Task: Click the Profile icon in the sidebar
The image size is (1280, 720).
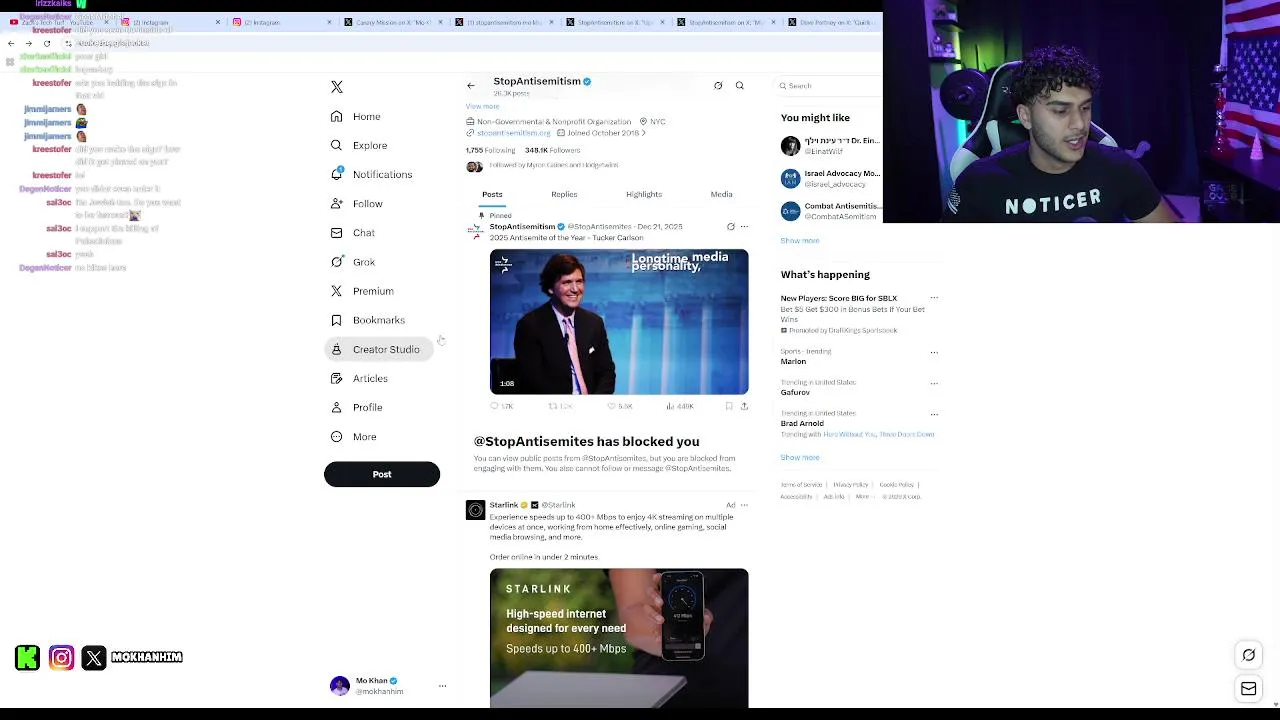Action: (337, 407)
